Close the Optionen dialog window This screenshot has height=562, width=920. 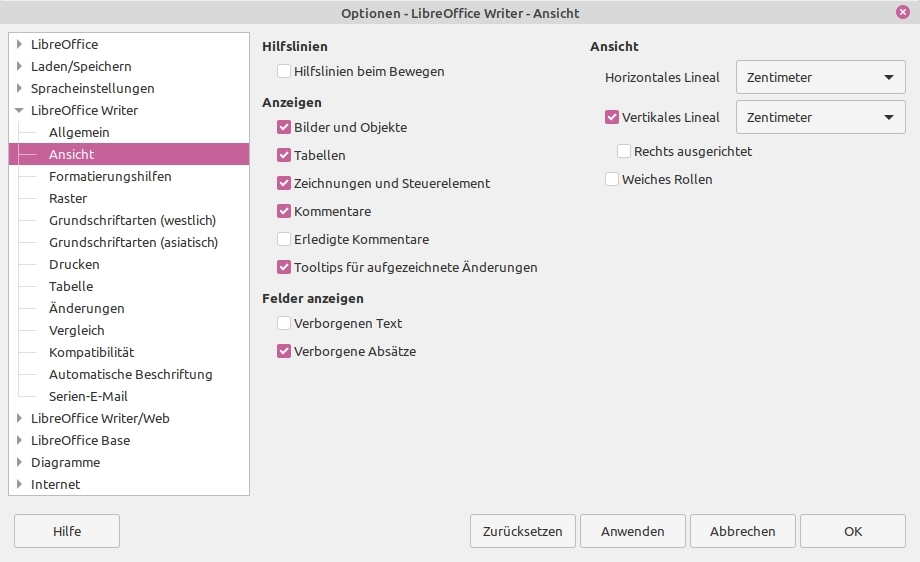[903, 12]
